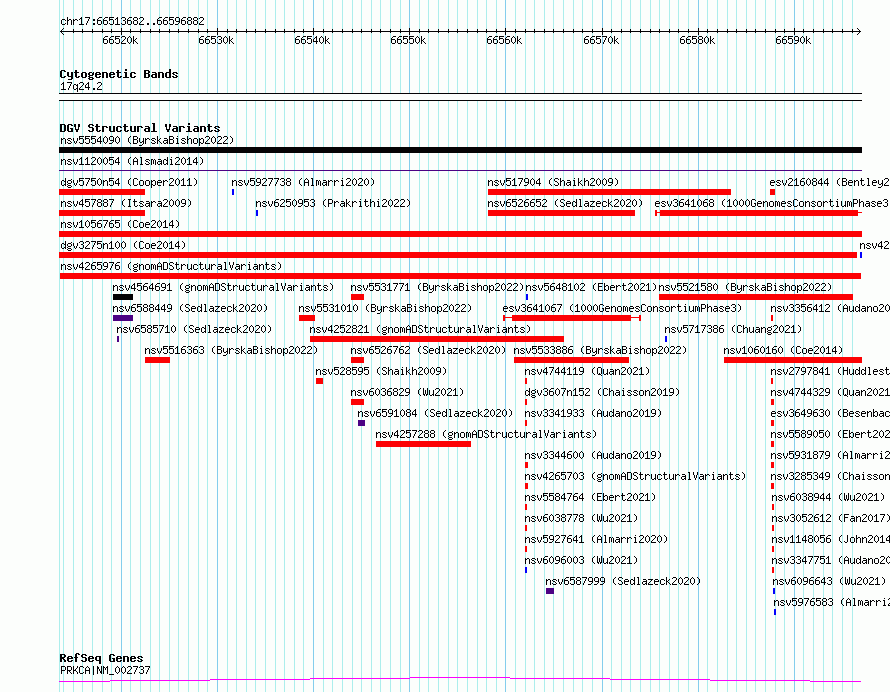
Task: Open nsv5976583 Almarri label
Action: pos(832,602)
